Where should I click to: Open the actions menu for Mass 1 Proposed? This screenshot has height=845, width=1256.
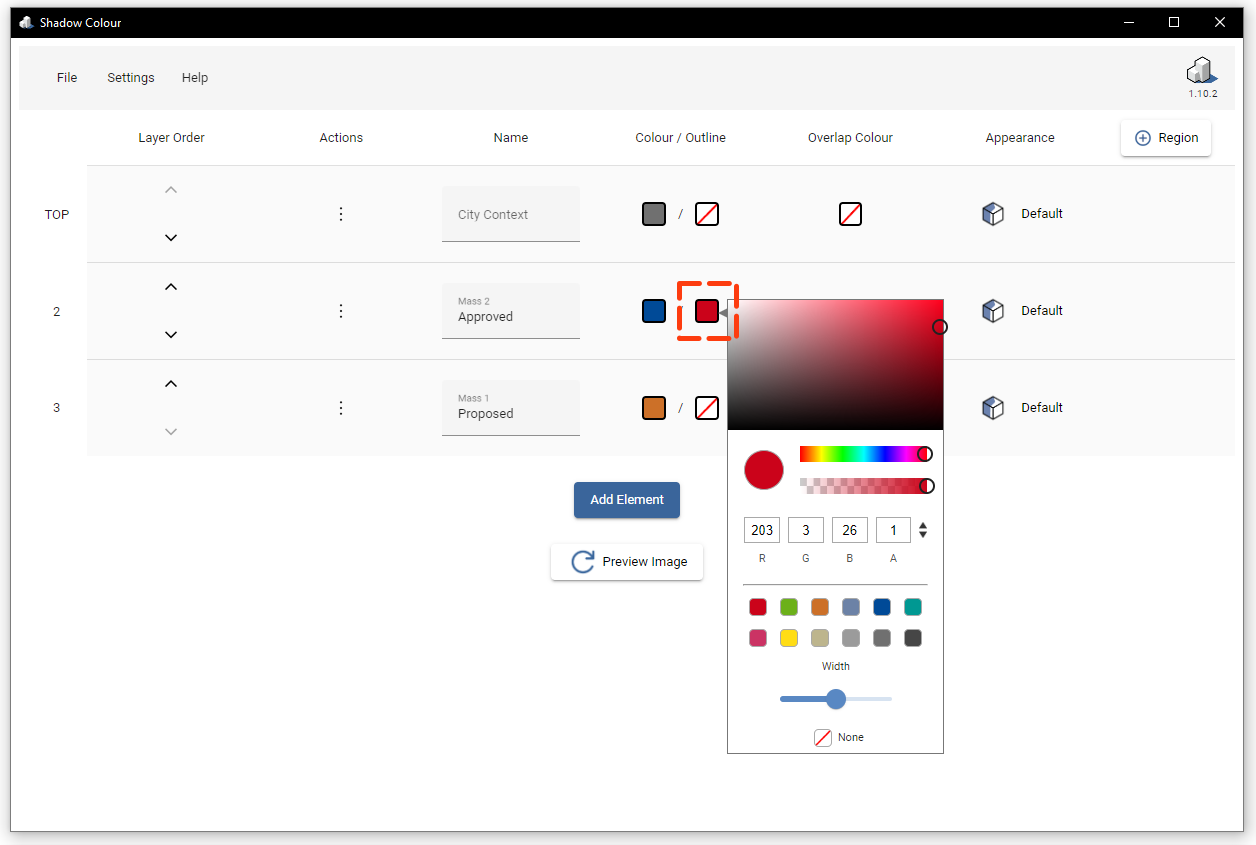[x=341, y=407]
